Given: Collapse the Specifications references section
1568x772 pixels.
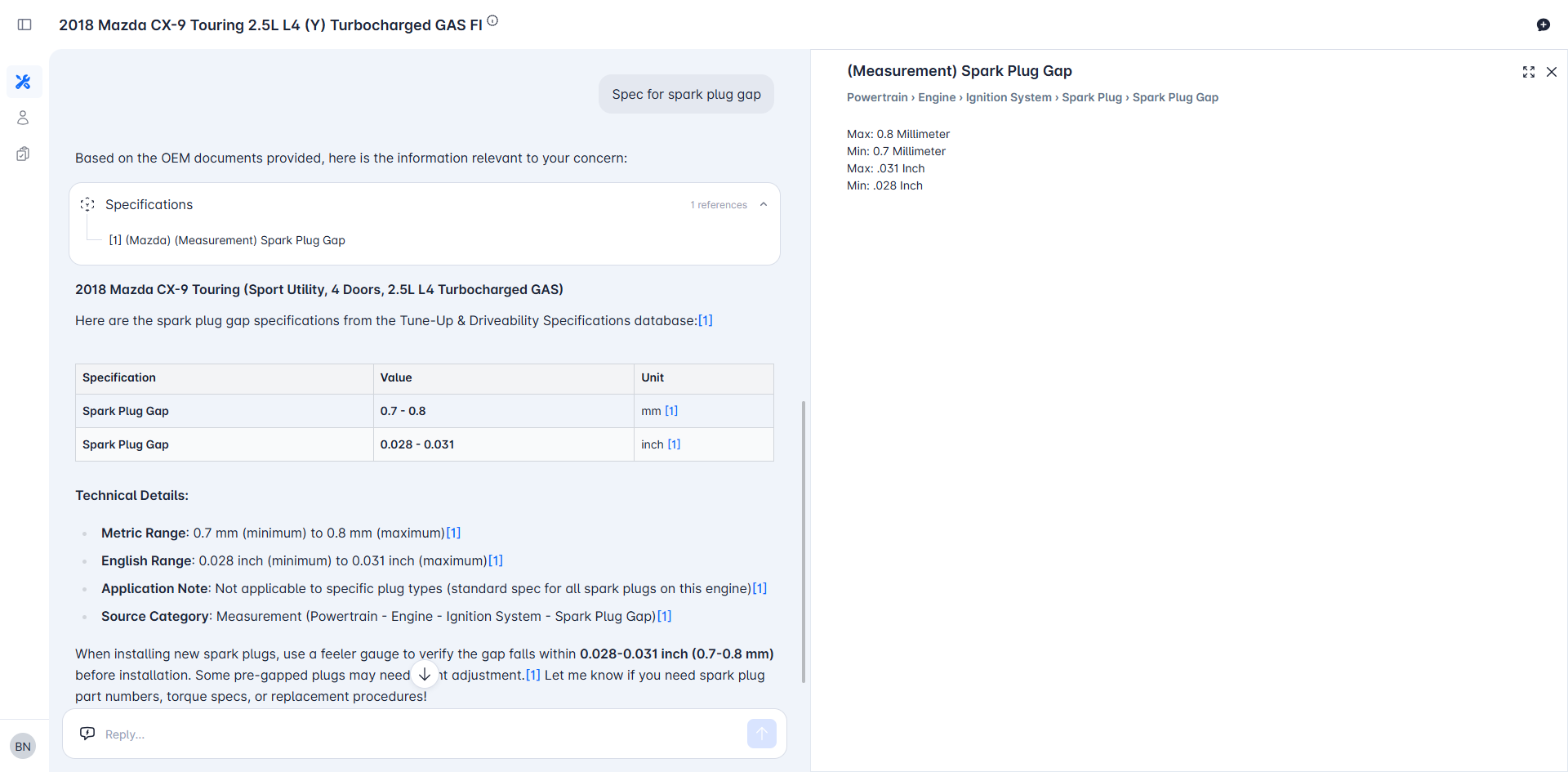Looking at the screenshot, I should click(x=764, y=204).
